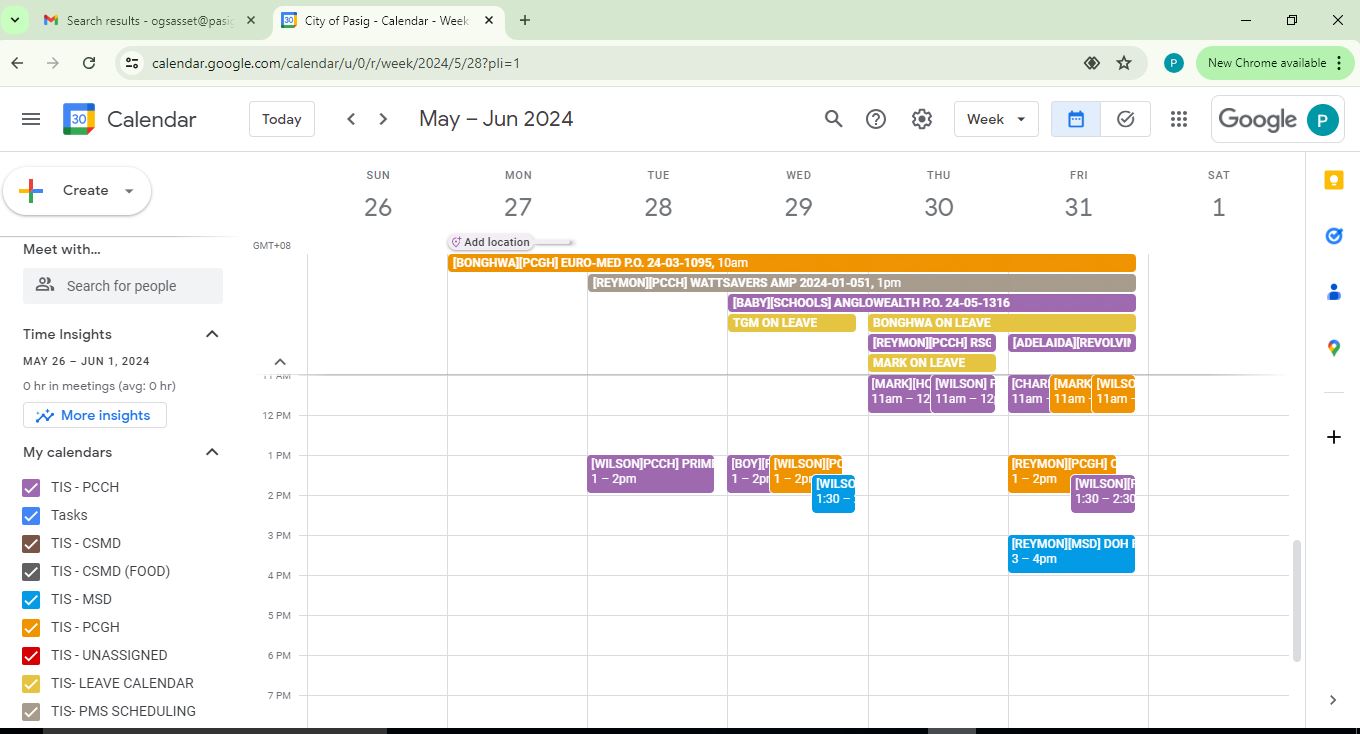The width and height of the screenshot is (1360, 734).
Task: Open the main menu hamburger icon
Action: 31,119
